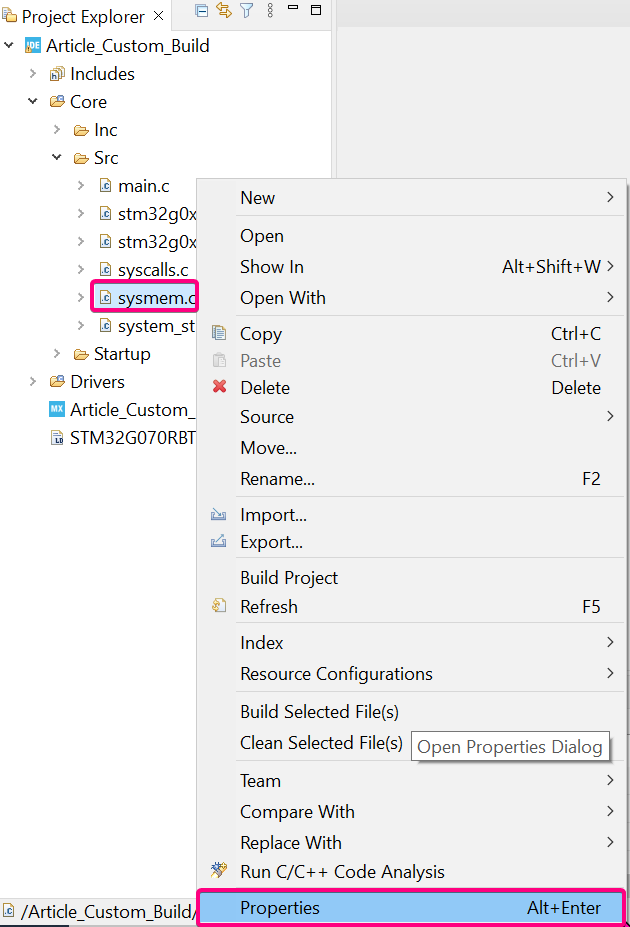Choose Rename... in the context menu

(277, 479)
